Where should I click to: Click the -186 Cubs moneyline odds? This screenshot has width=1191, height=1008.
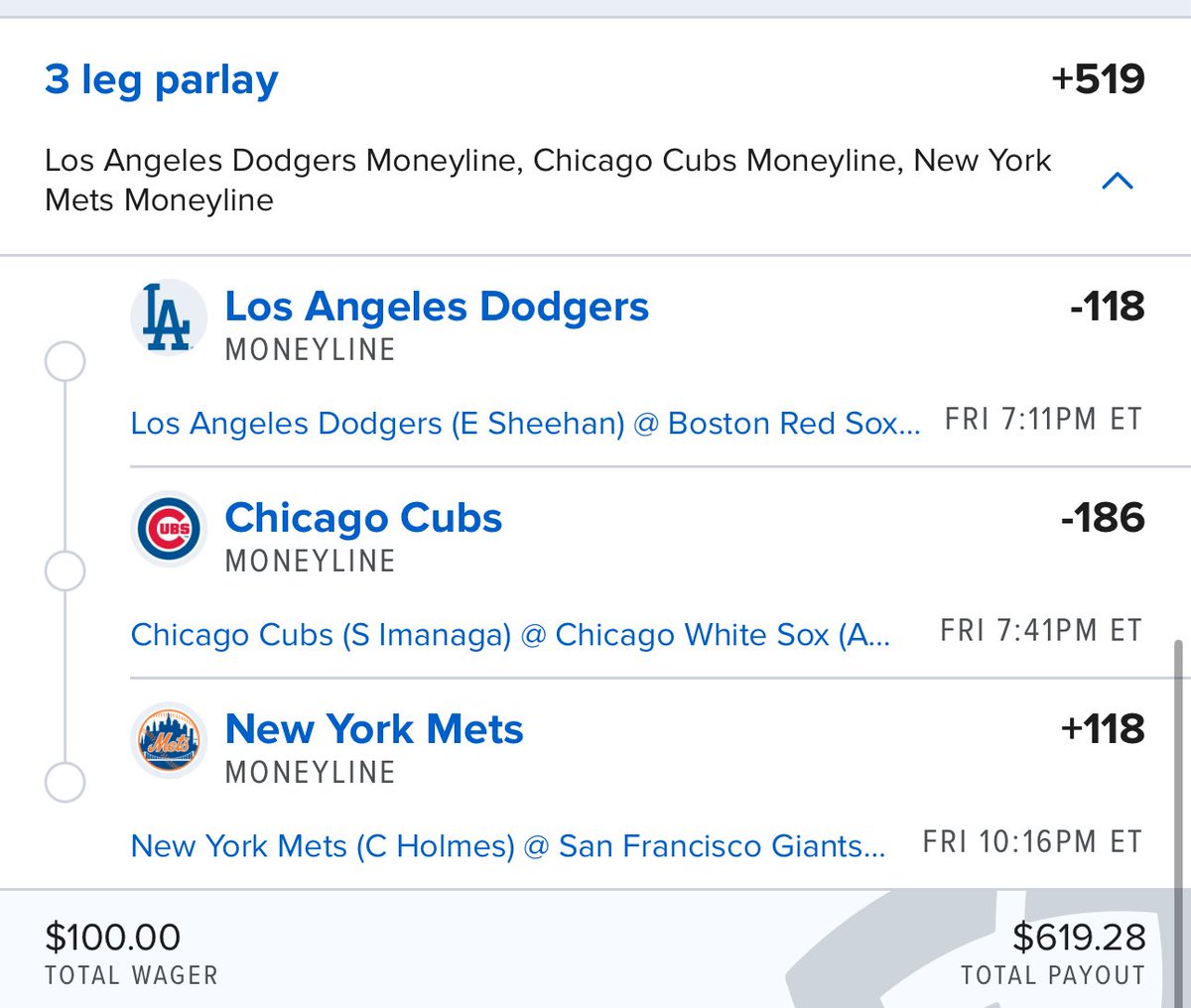pyautogui.click(x=1103, y=518)
